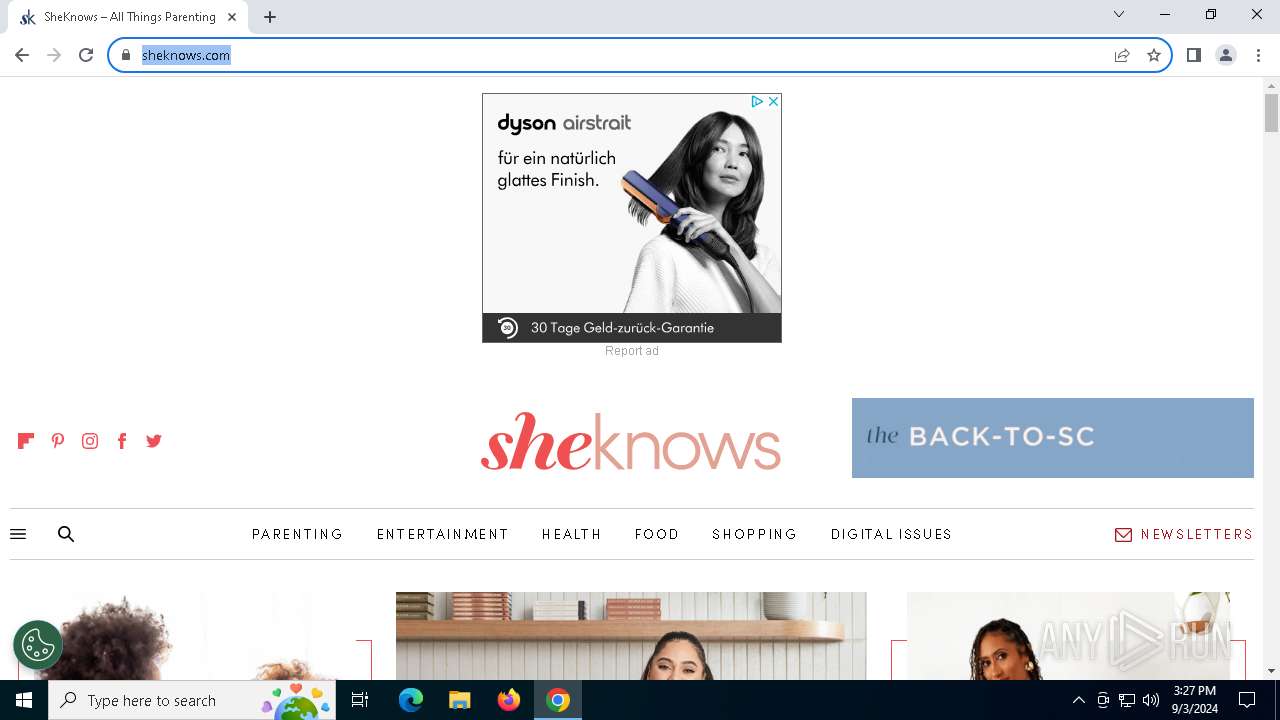Open File Explorer from taskbar
Image resolution: width=1280 pixels, height=720 pixels.
click(459, 700)
